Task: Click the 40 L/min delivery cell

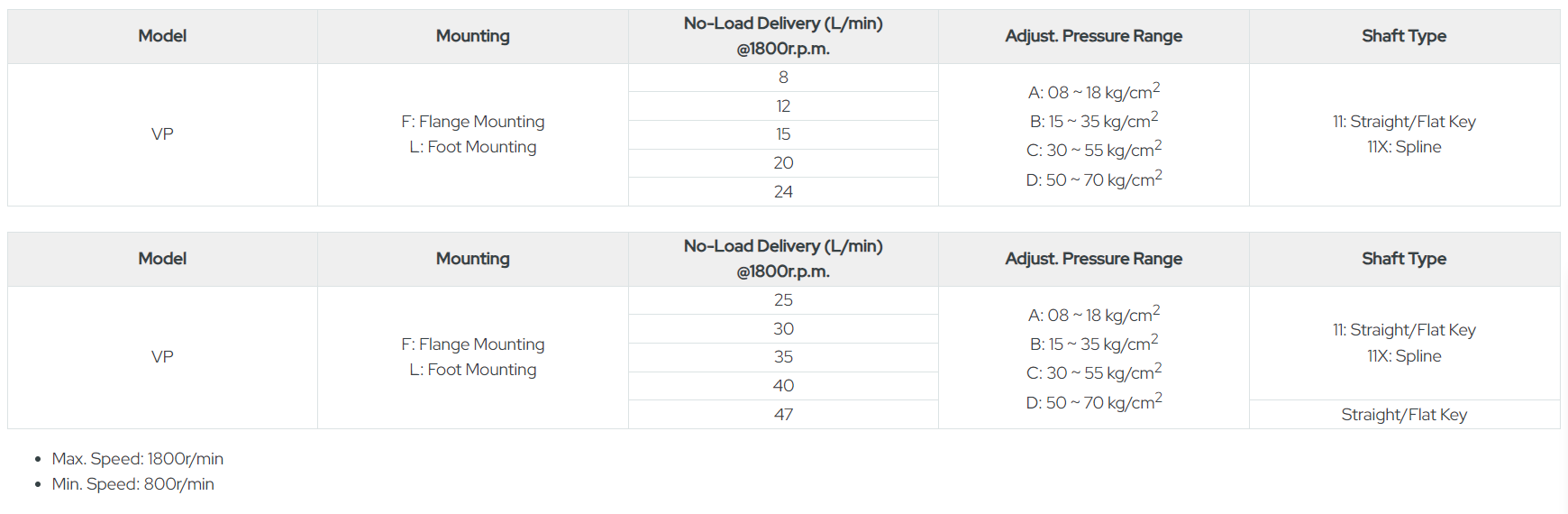Action: [x=783, y=386]
